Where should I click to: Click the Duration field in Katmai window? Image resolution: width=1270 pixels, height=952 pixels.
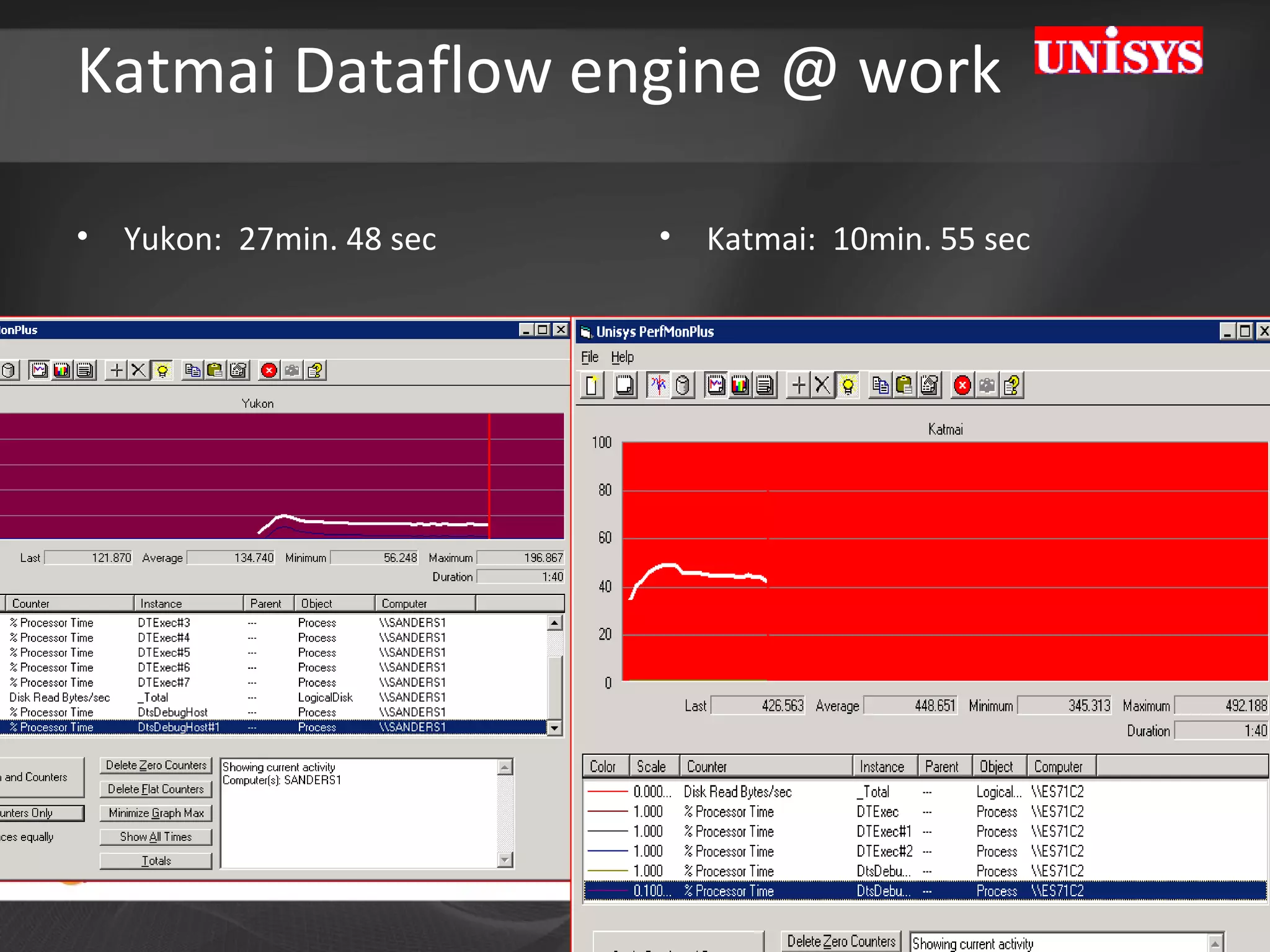point(1222,731)
